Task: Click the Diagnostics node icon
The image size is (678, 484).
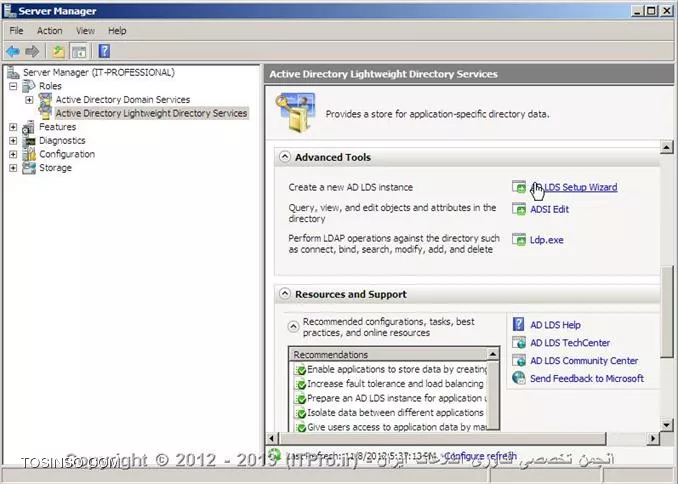Action: pos(29,141)
